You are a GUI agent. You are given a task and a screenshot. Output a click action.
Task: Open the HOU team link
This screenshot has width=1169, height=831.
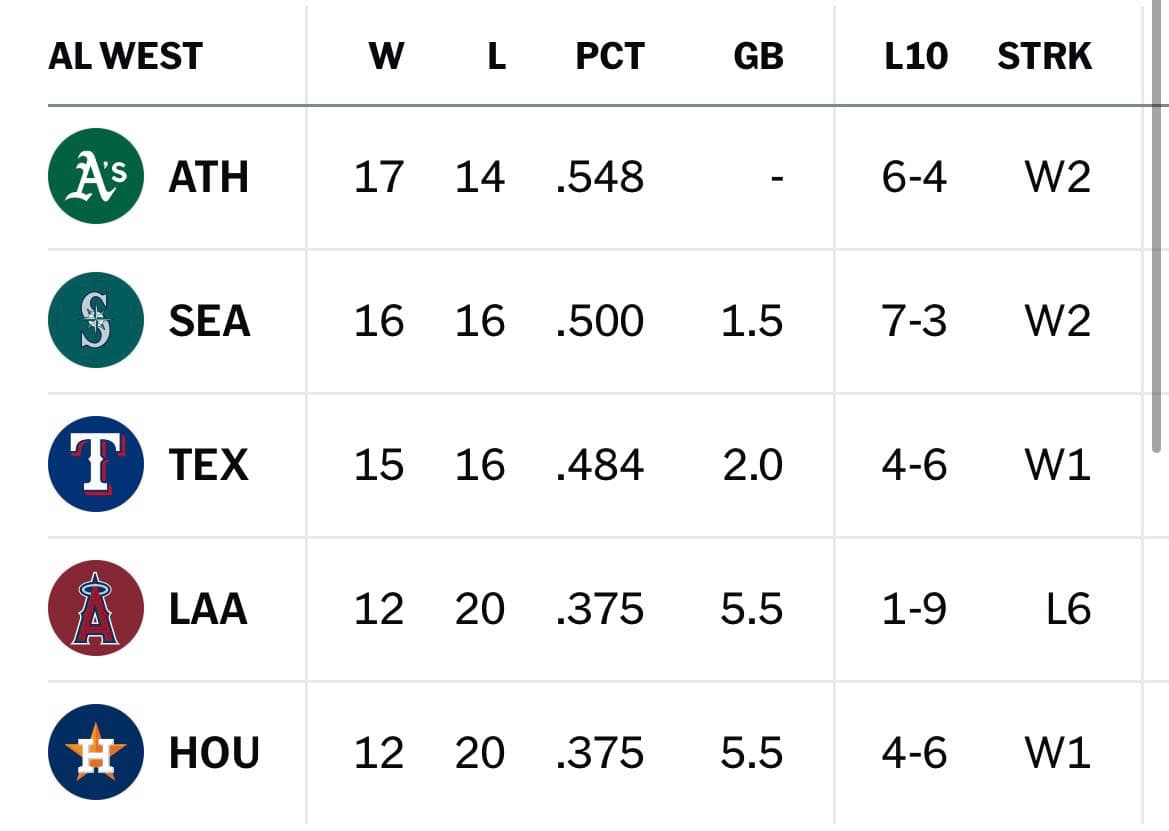tap(215, 752)
